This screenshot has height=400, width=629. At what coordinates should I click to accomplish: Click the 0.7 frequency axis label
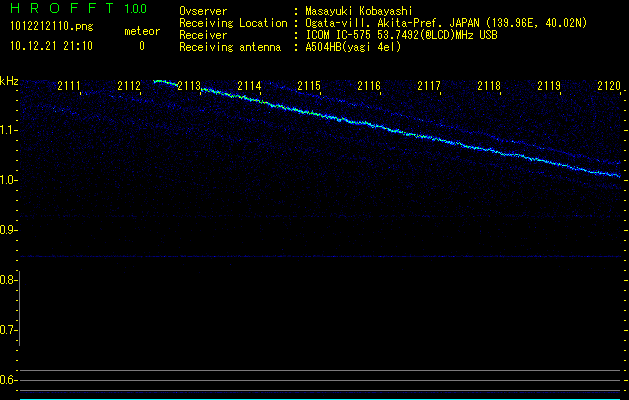(8, 330)
